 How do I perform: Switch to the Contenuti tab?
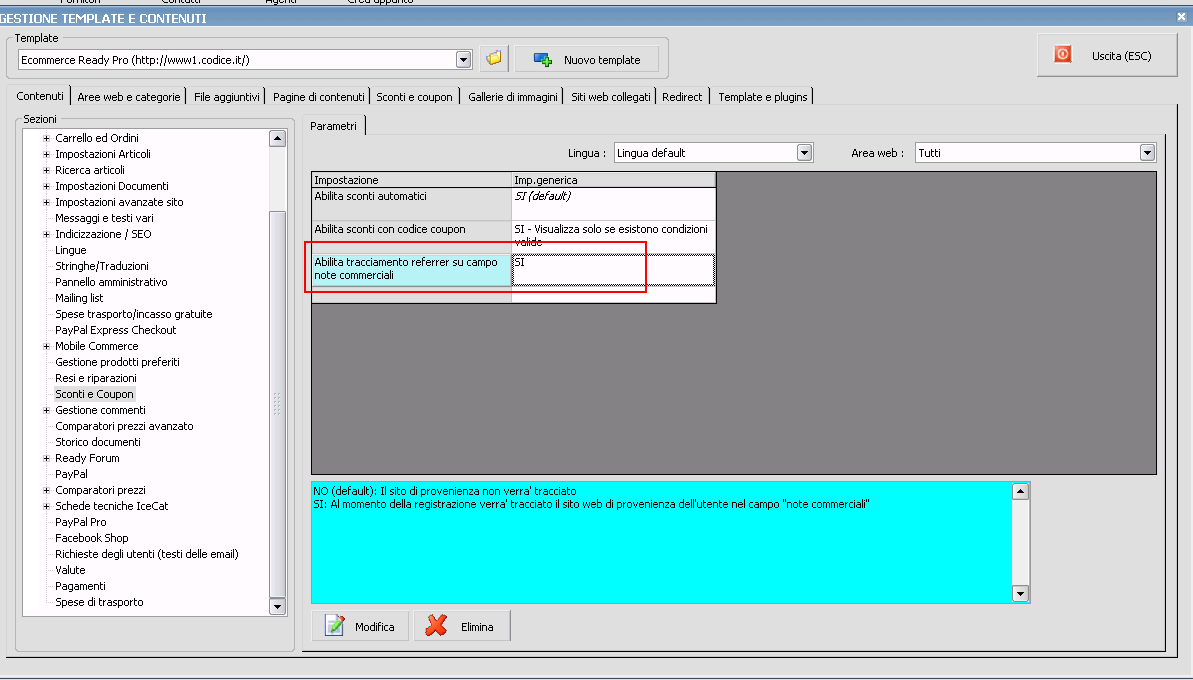click(40, 96)
